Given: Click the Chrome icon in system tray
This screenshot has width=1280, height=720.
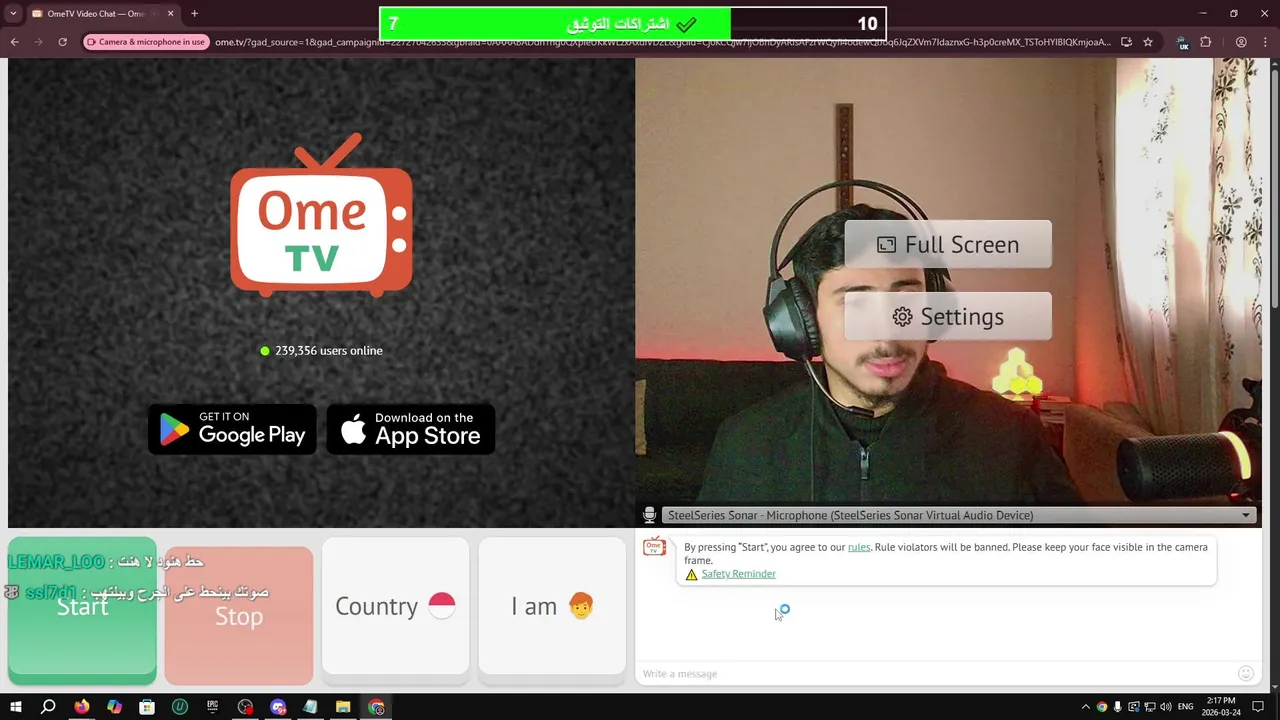Looking at the screenshot, I should (1102, 707).
